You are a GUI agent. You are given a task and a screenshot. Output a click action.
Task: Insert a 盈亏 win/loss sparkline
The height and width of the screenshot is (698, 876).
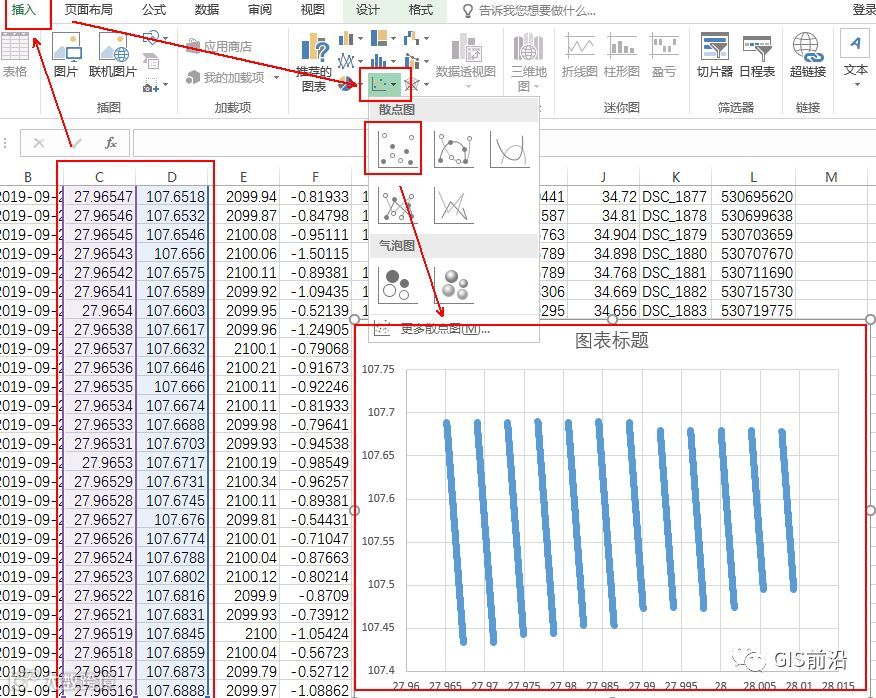point(664,54)
